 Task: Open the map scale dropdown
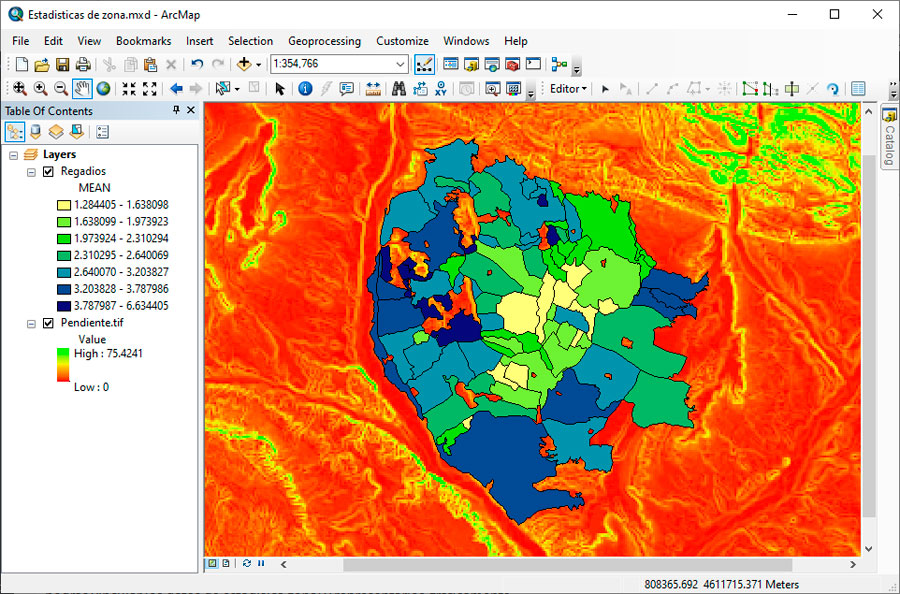pos(400,64)
